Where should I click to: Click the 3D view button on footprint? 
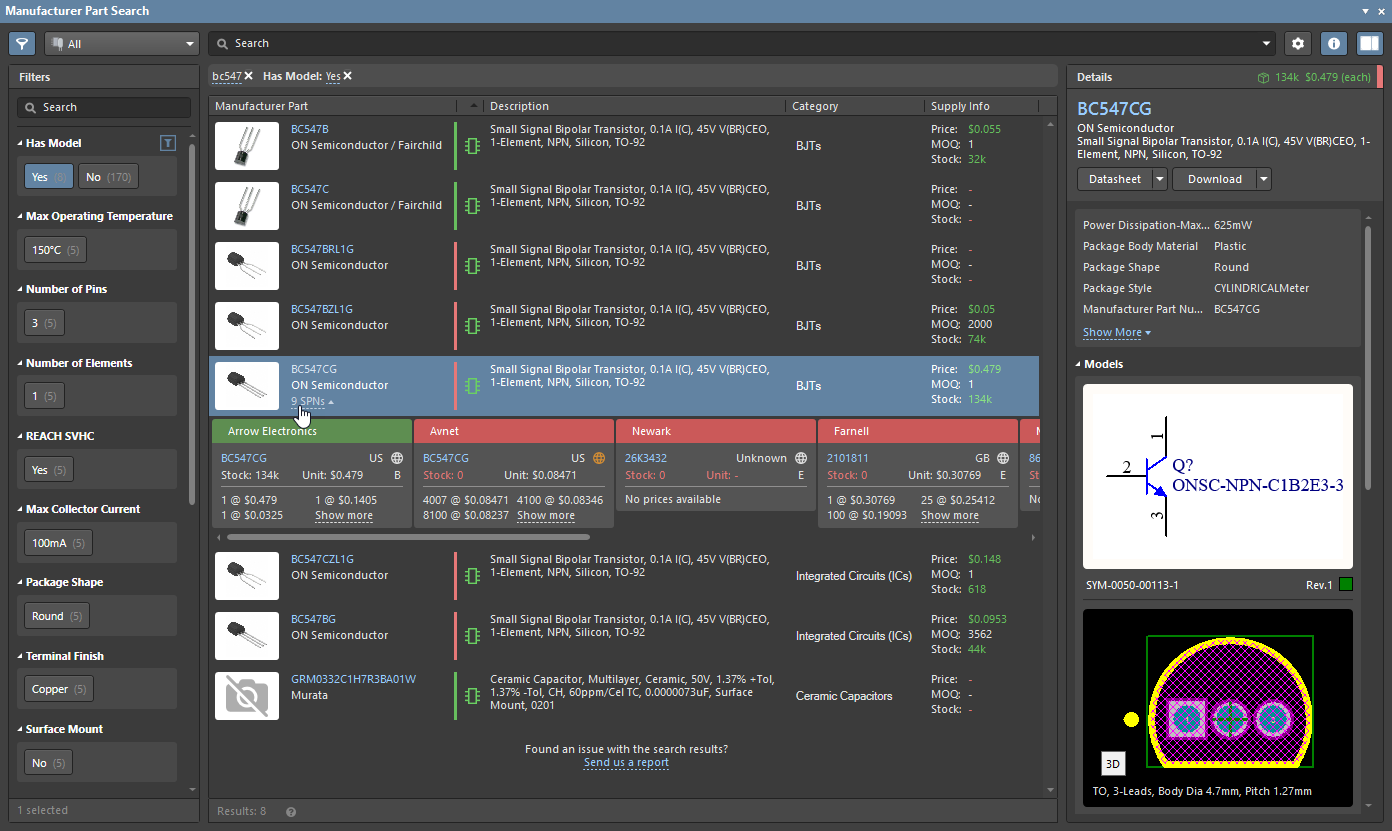(x=1112, y=764)
